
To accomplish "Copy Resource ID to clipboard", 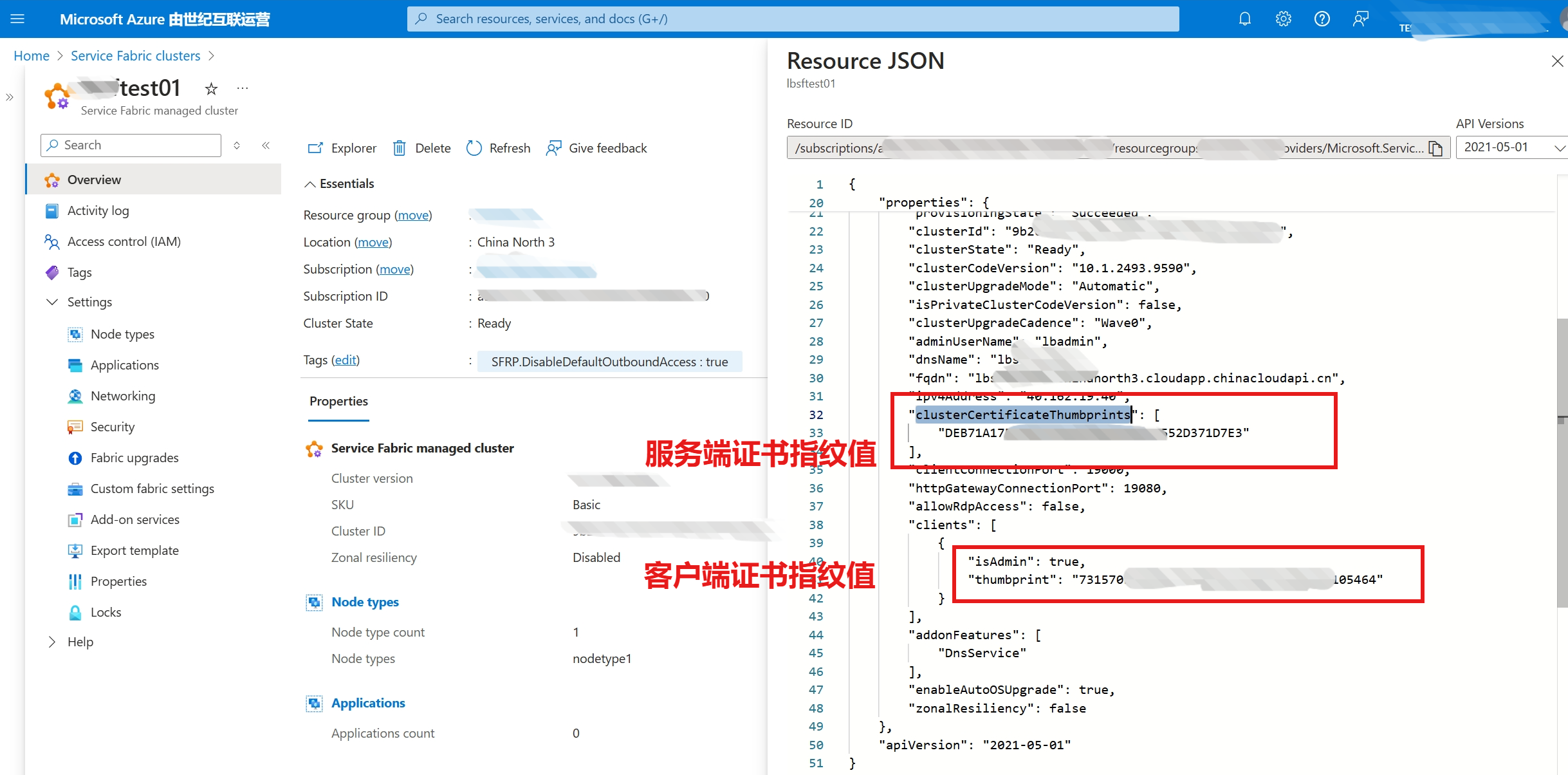I will coord(1435,148).
